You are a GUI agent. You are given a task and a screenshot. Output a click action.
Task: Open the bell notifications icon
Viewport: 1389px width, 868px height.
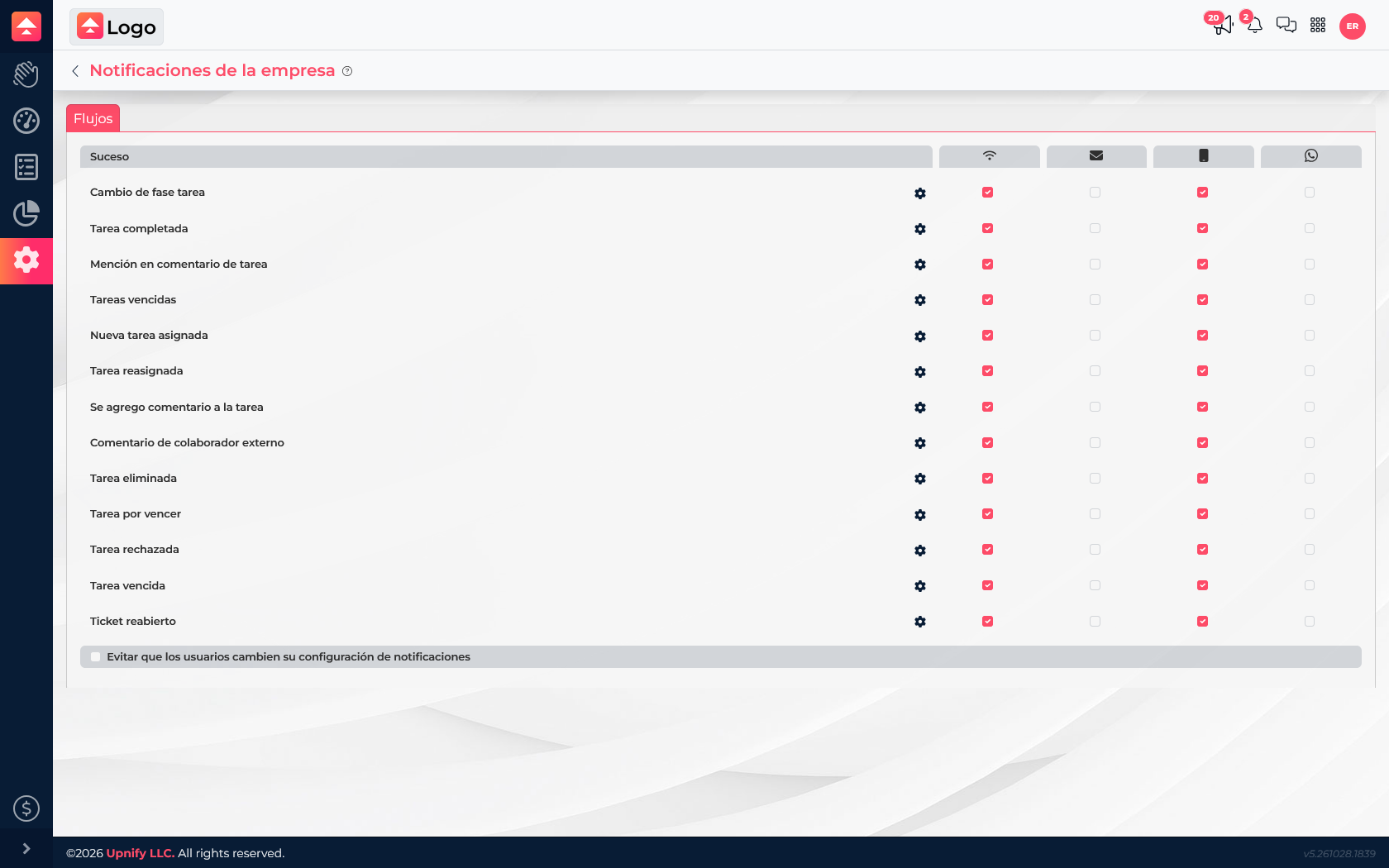click(x=1254, y=26)
